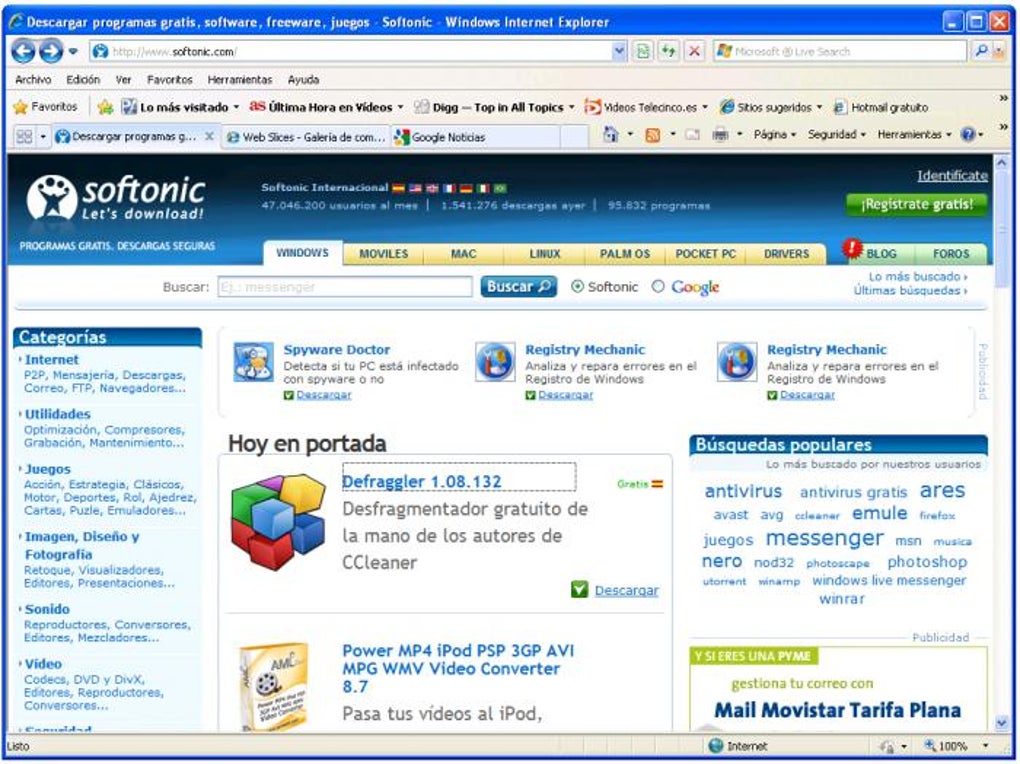Select the Google search radio button
The image size is (1020, 764).
(x=658, y=286)
